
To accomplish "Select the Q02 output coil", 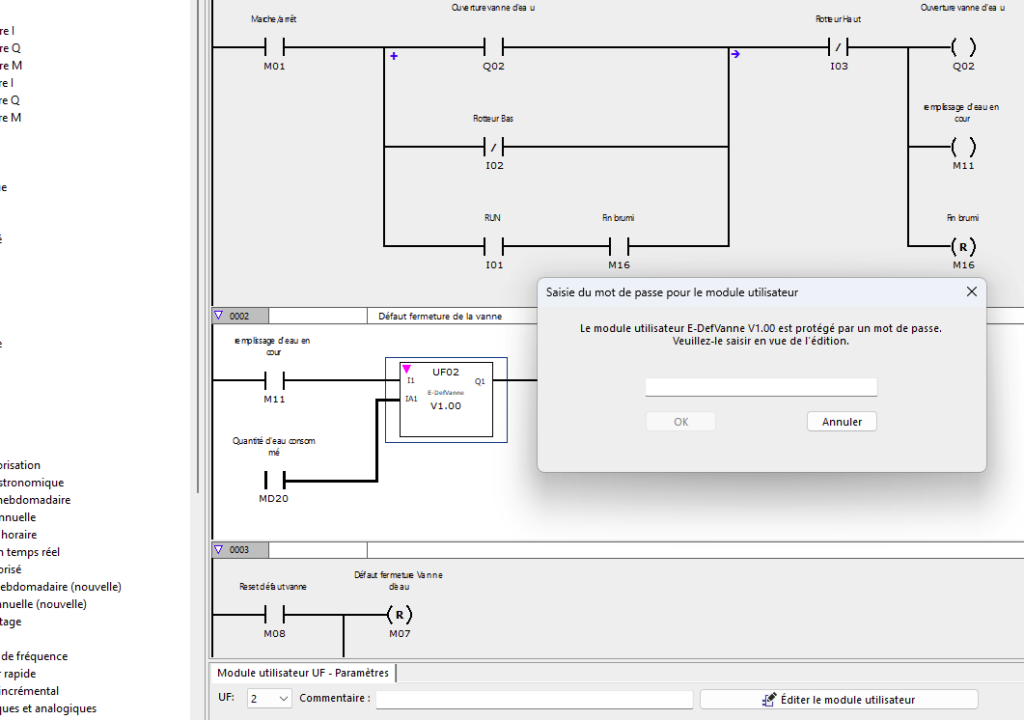I will tap(963, 47).
